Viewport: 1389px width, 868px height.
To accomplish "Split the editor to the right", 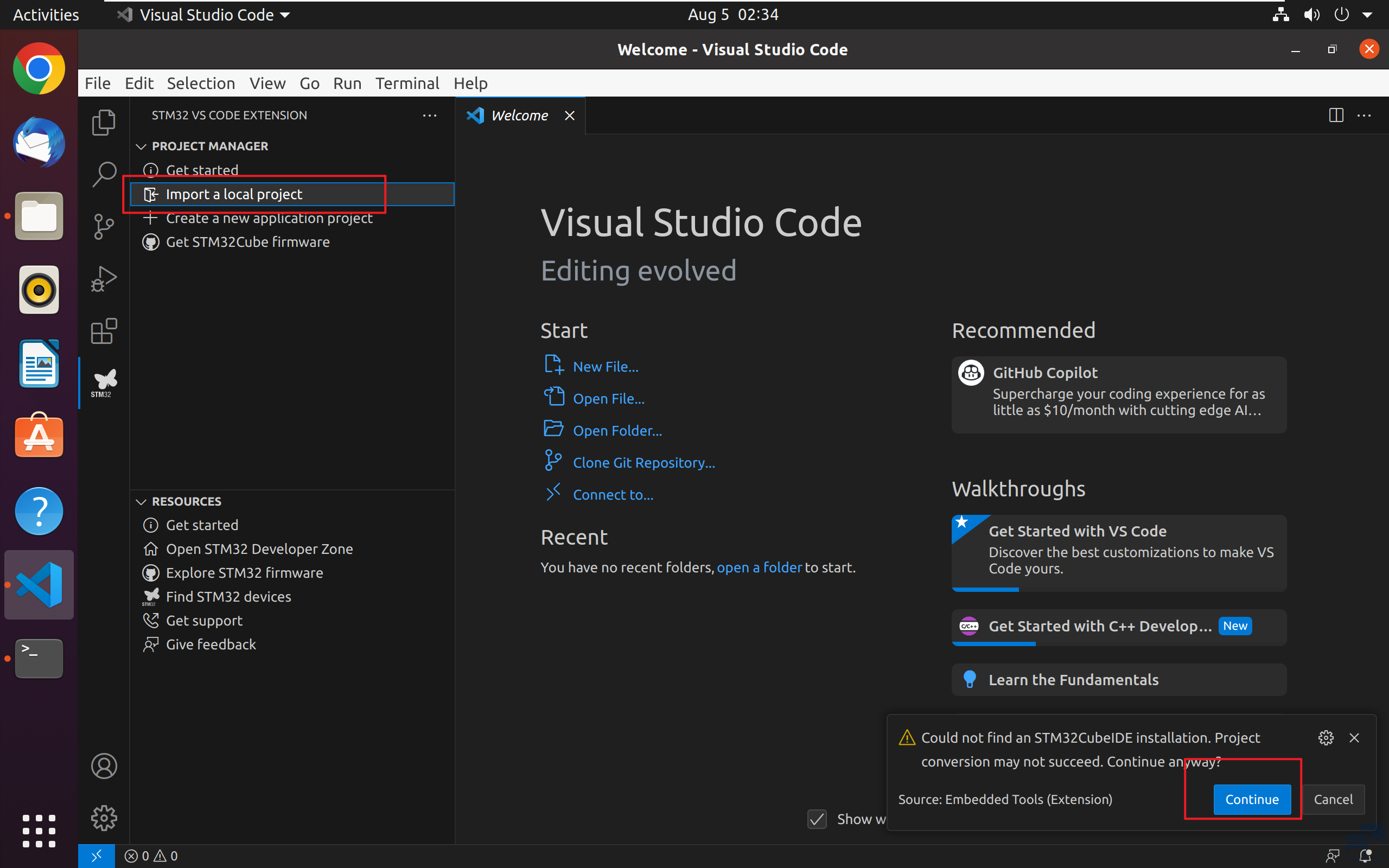I will (x=1336, y=116).
